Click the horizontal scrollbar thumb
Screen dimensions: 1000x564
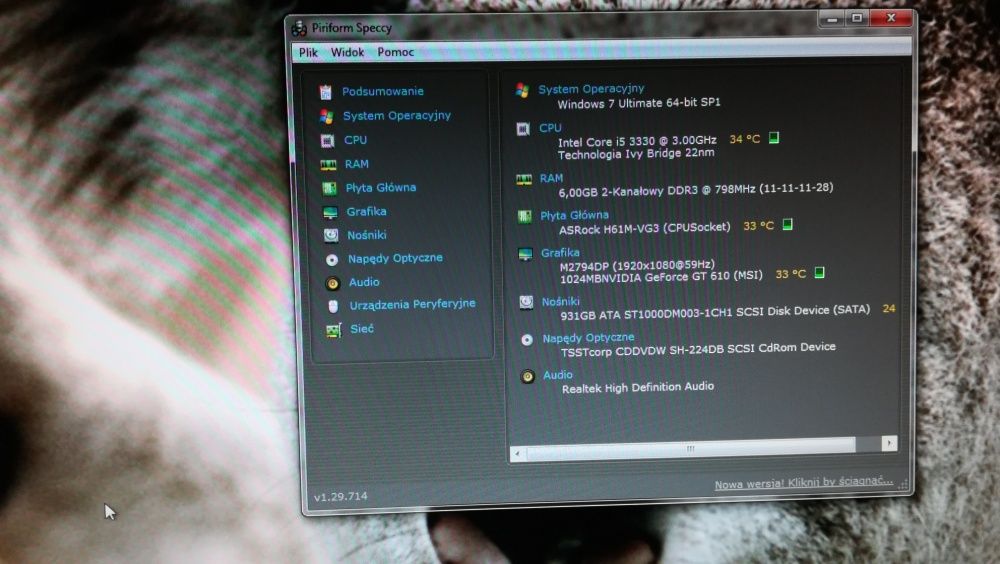(x=691, y=449)
